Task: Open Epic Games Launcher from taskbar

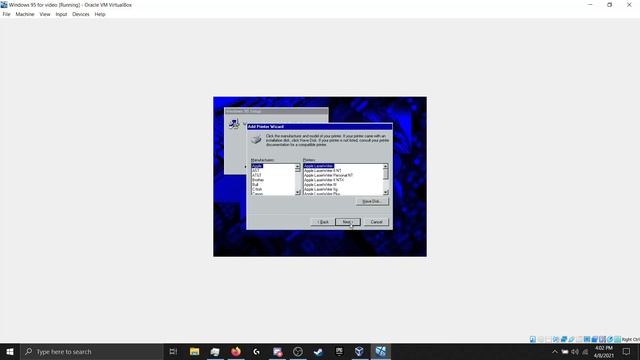Action: click(x=339, y=351)
